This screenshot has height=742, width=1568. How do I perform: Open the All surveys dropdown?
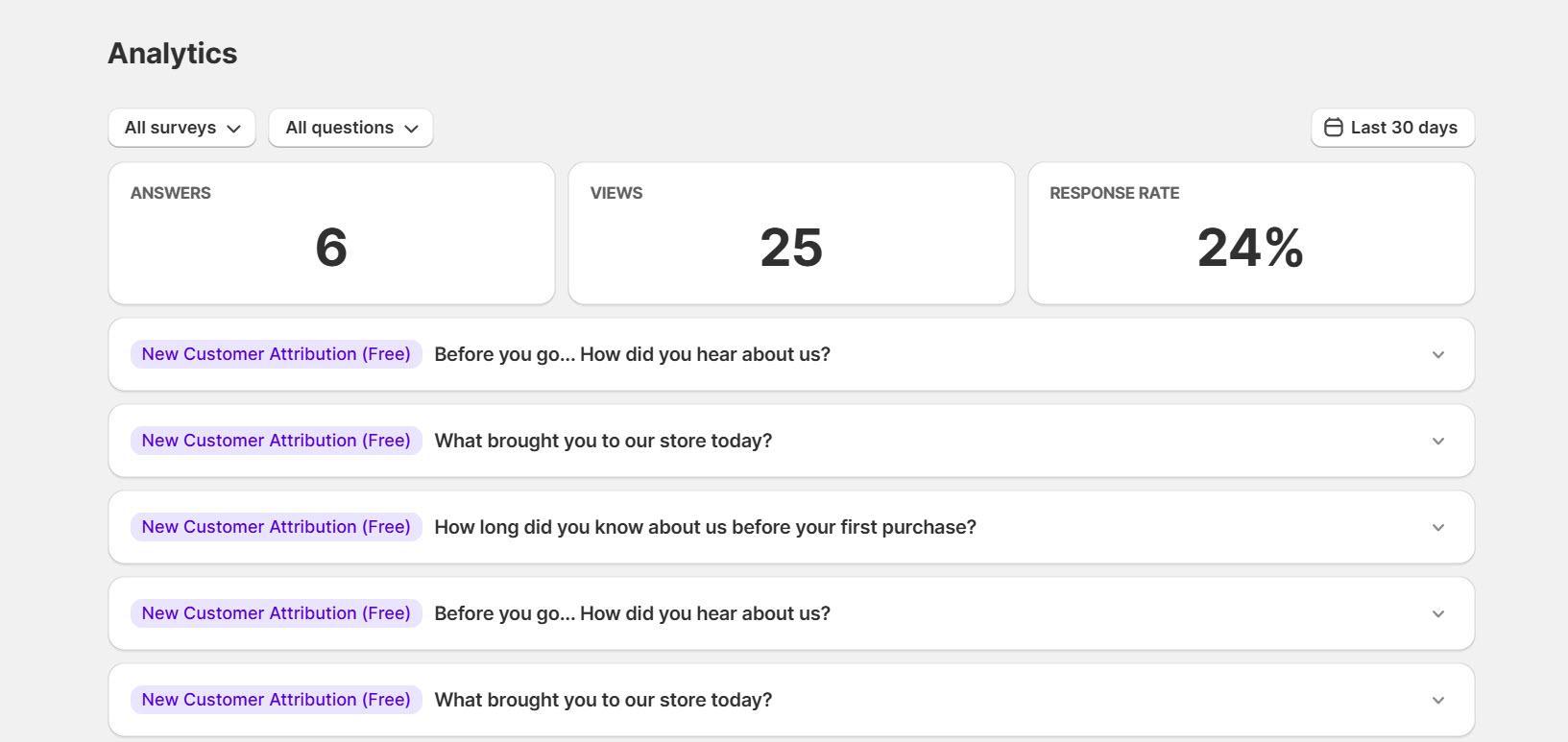coord(181,128)
